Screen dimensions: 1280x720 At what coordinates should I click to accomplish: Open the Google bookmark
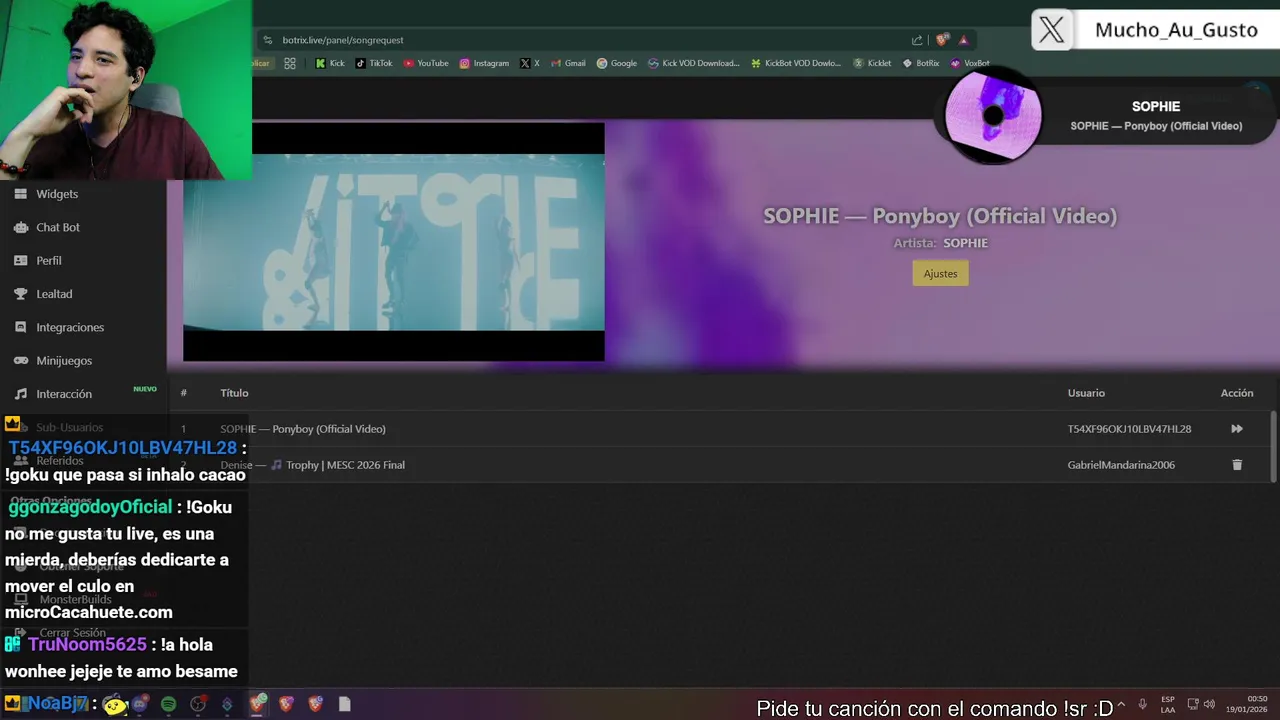click(x=617, y=63)
